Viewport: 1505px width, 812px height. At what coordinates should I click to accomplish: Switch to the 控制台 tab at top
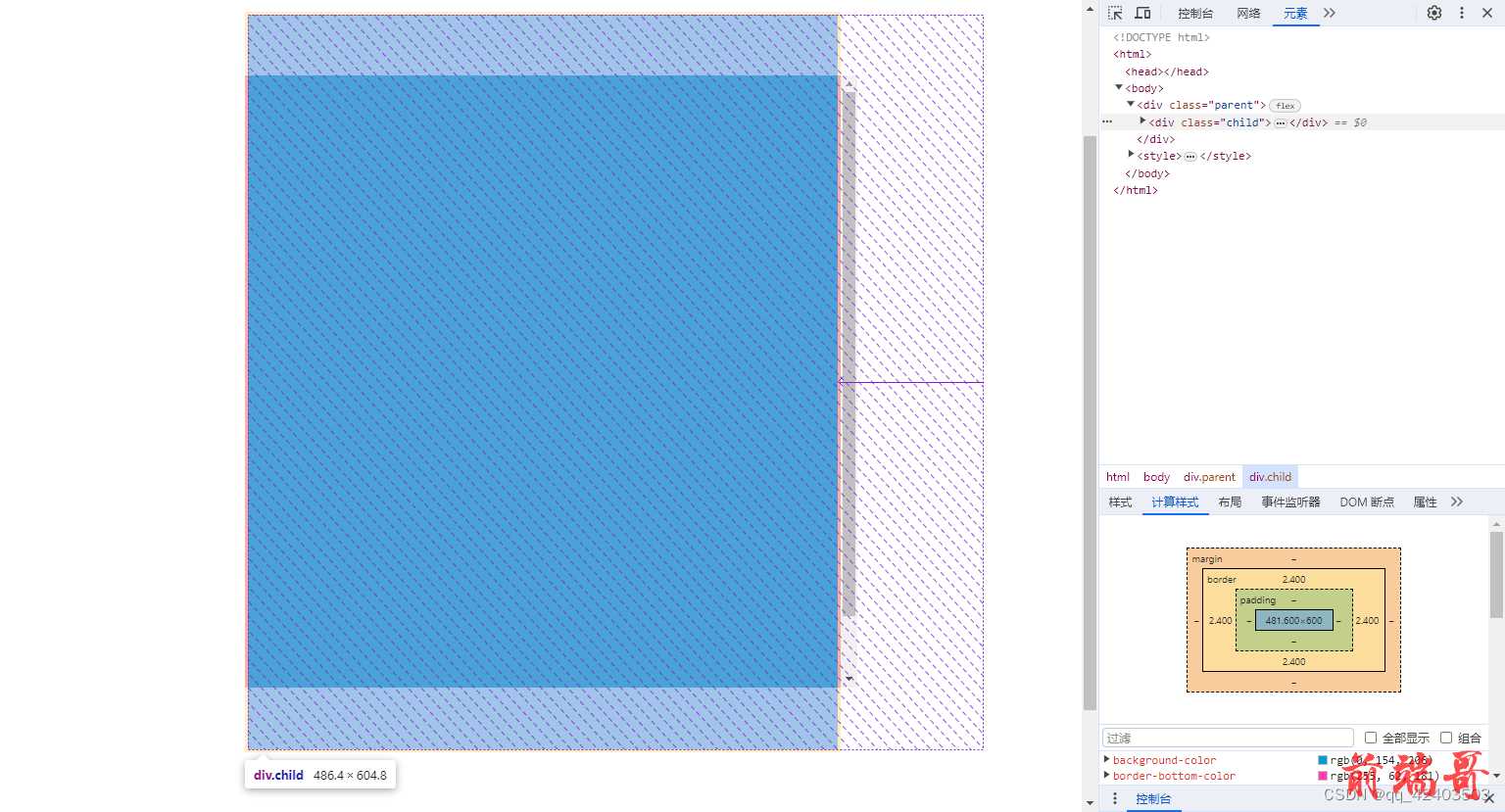(x=1195, y=13)
